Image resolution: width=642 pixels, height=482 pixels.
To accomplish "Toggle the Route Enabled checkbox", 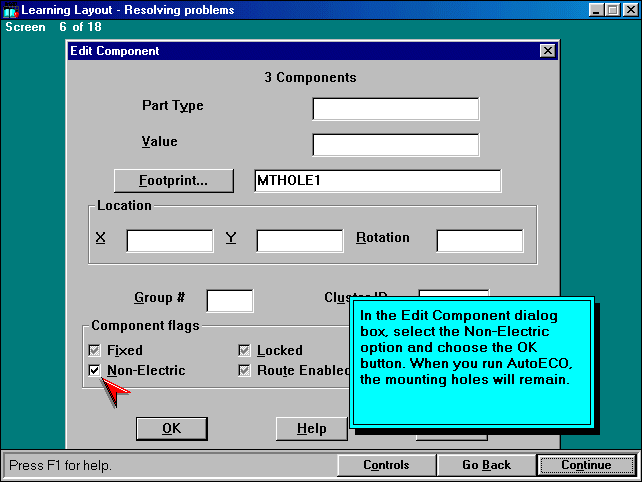I will [244, 371].
